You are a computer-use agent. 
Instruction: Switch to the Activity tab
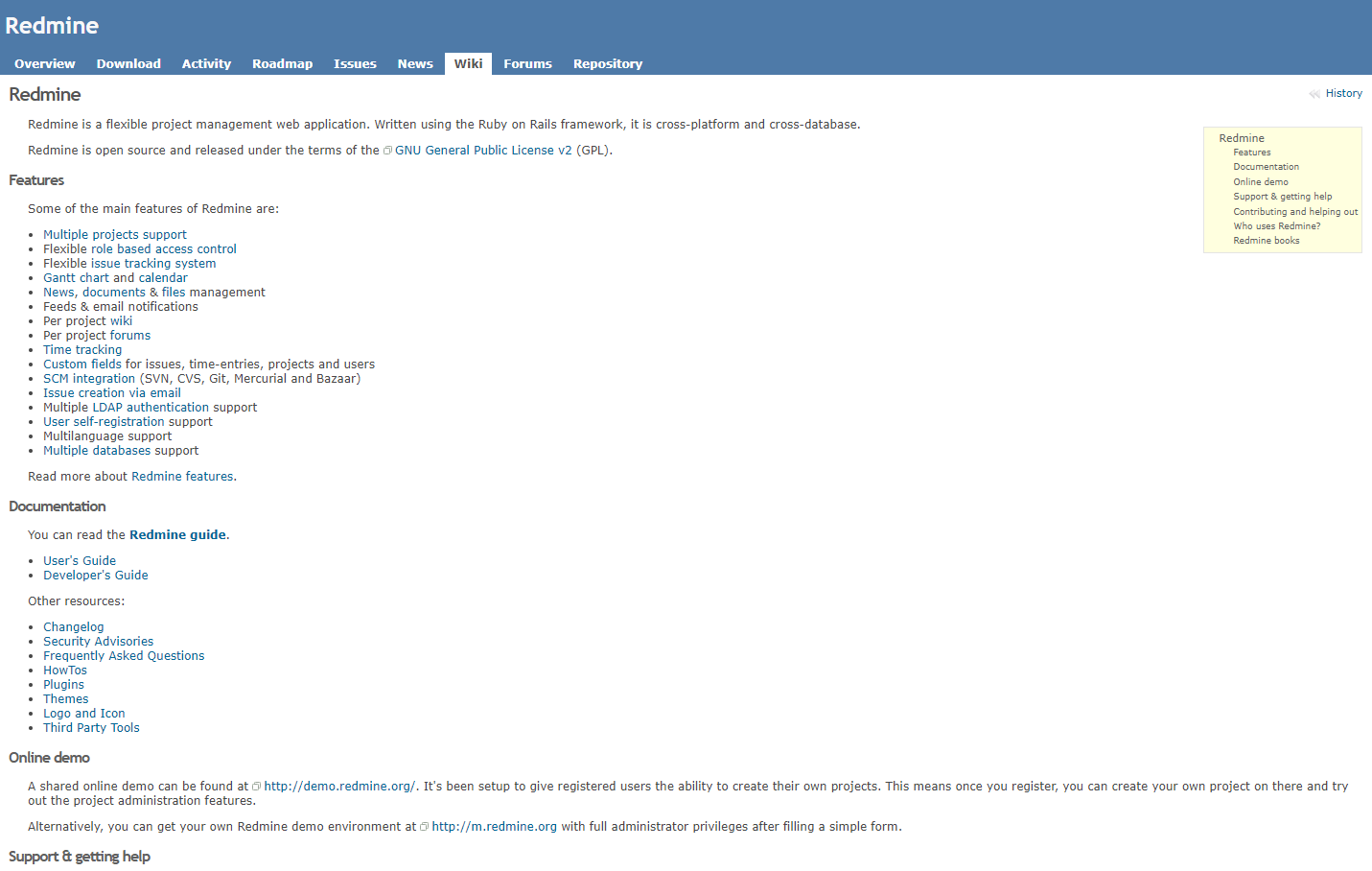coord(206,64)
